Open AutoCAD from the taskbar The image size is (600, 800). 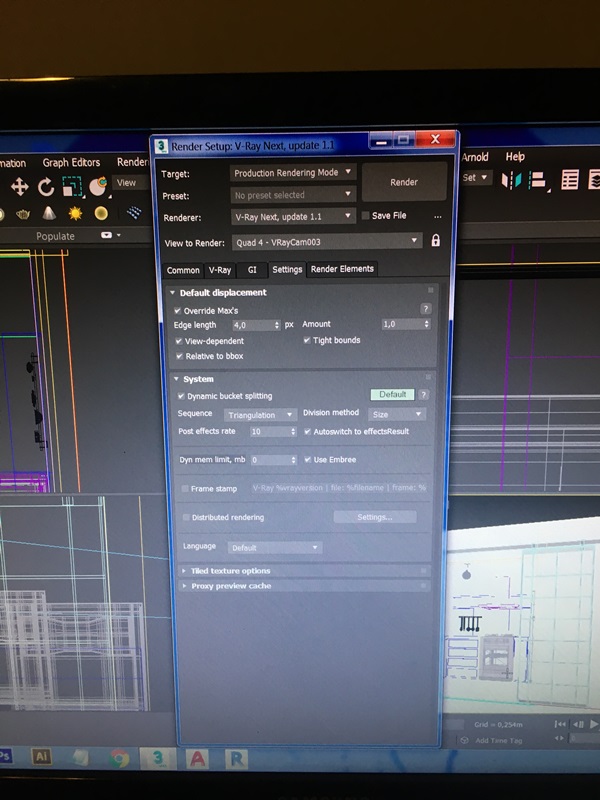pyautogui.click(x=197, y=759)
